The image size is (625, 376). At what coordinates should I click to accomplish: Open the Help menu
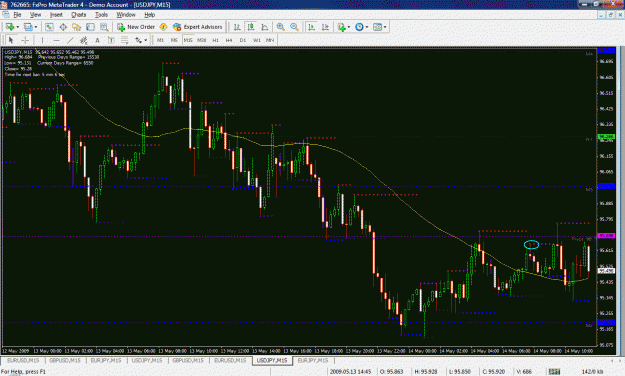(x=149, y=15)
